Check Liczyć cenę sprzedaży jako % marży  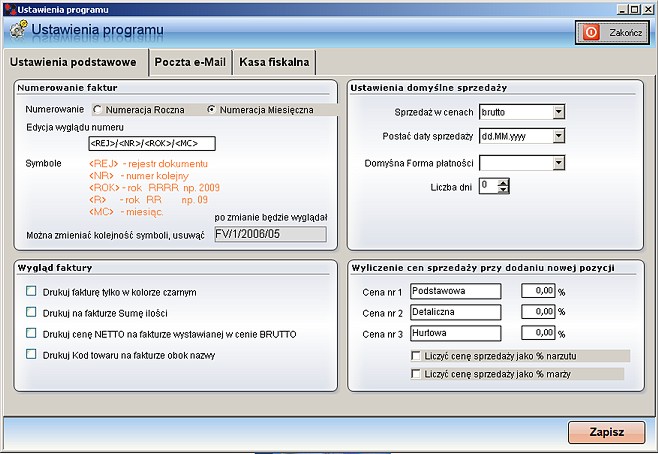pyautogui.click(x=416, y=373)
